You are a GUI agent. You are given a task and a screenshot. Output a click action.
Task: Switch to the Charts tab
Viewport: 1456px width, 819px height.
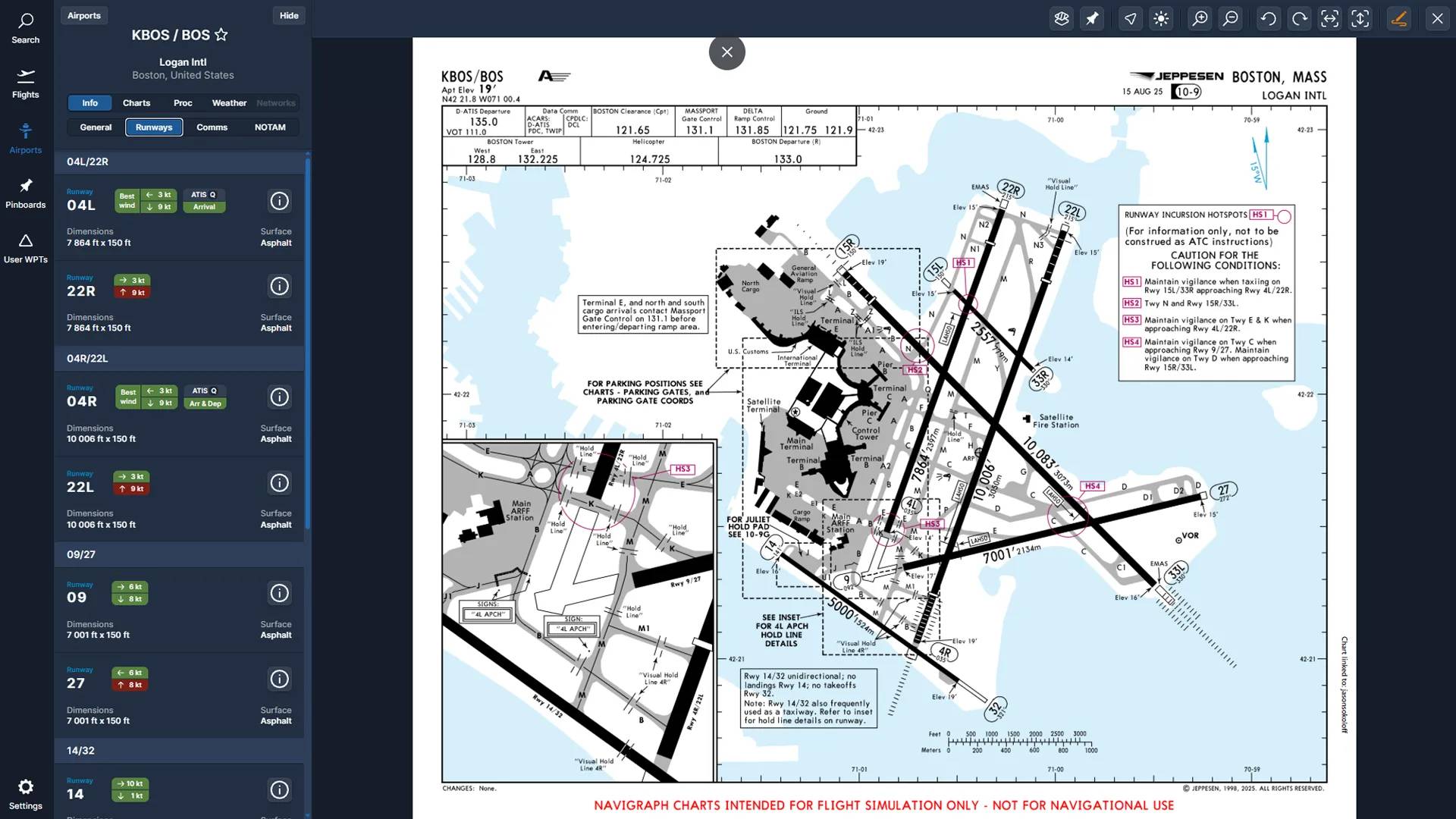(136, 103)
